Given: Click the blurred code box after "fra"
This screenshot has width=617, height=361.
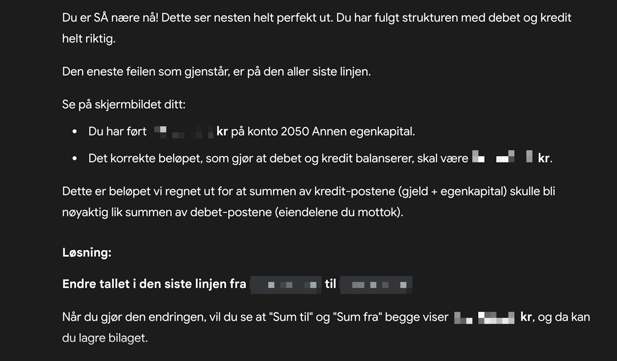Looking at the screenshot, I should click(x=286, y=285).
